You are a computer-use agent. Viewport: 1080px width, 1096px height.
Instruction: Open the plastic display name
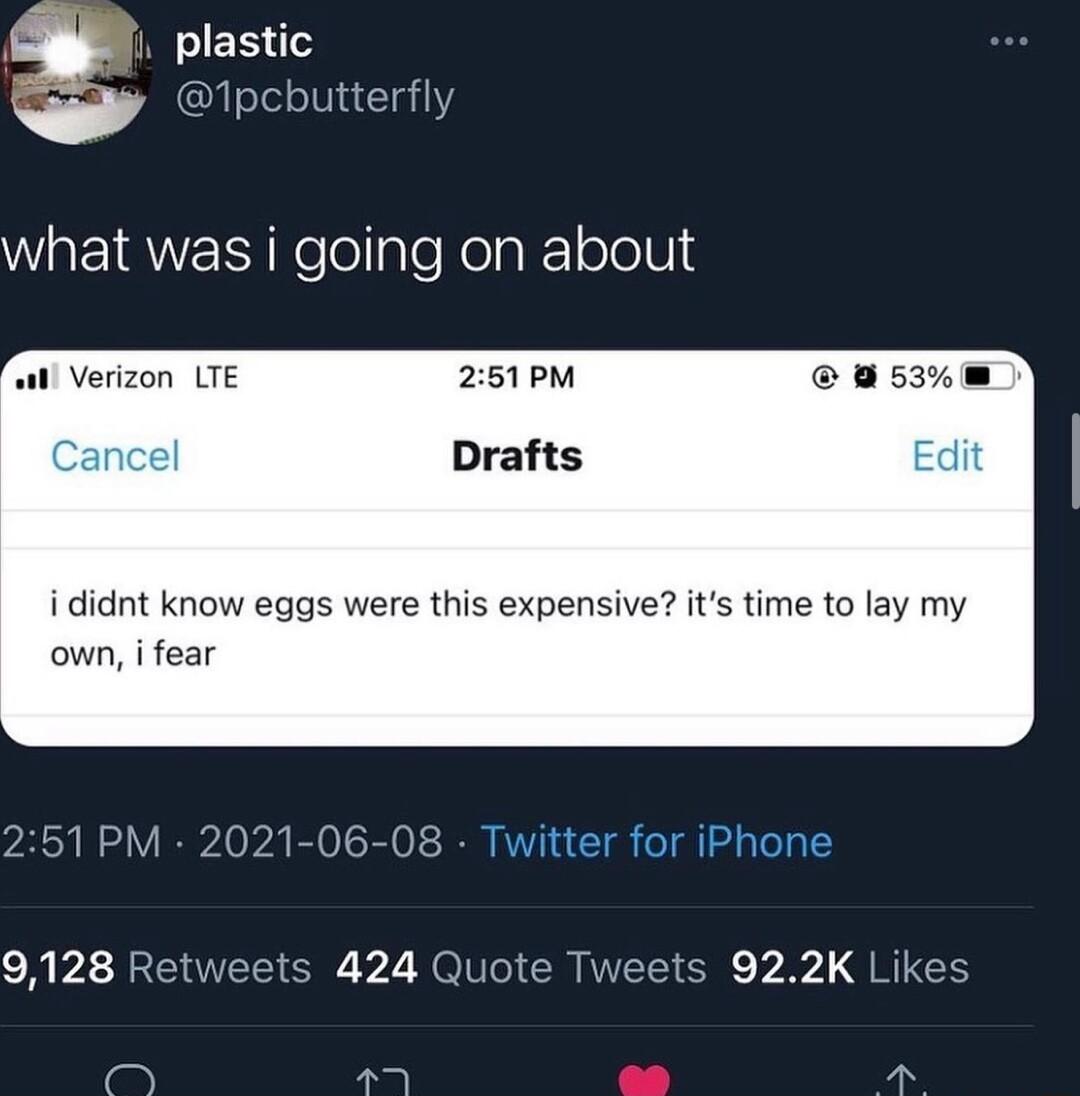[243, 42]
